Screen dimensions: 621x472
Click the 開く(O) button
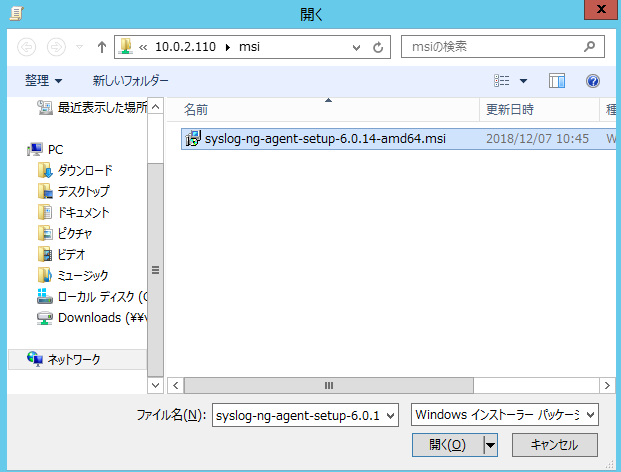448,445
